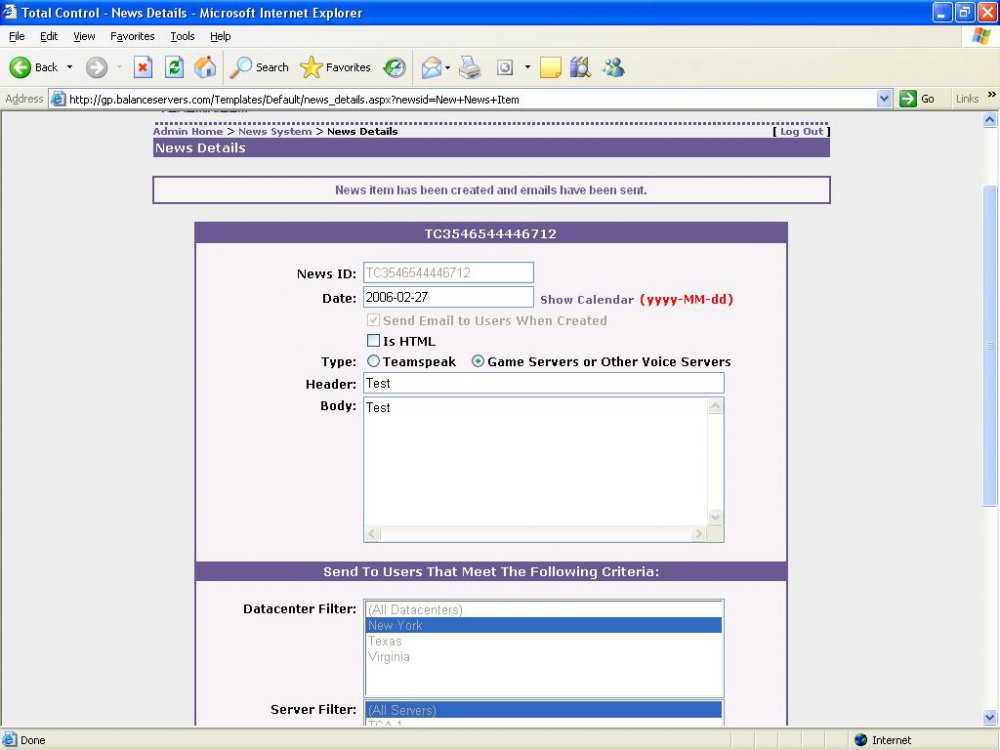Check the Is HTML checkbox

coord(374,341)
